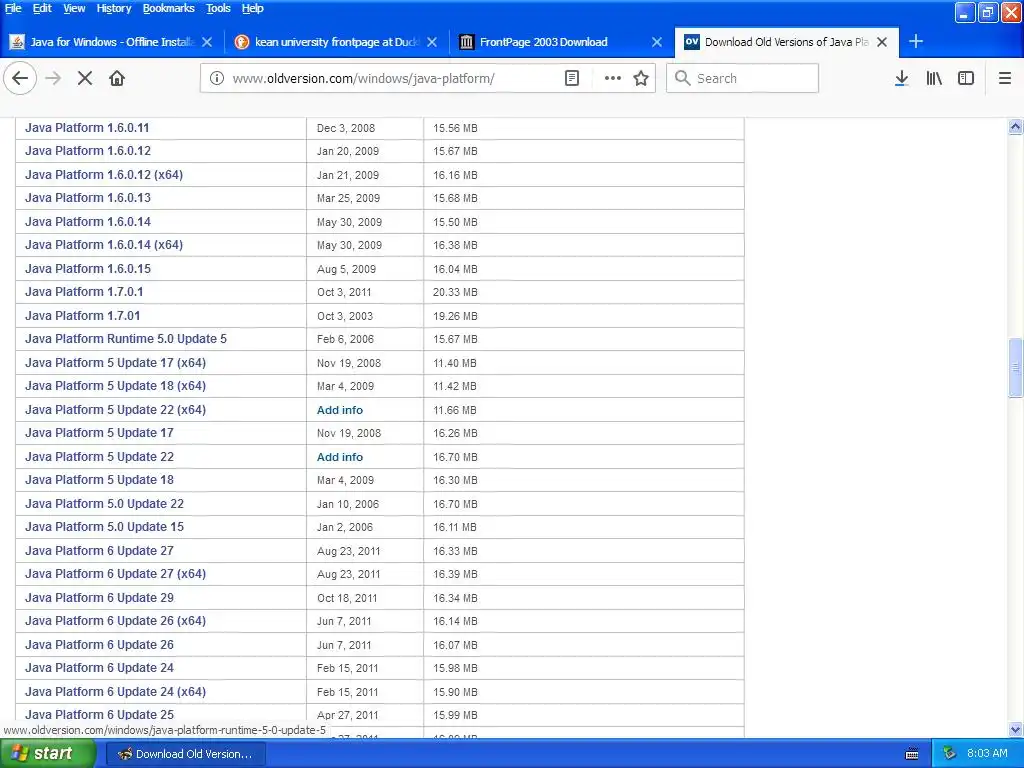
Task: Close the Download Old Versions of Java tab
Action: 882,42
